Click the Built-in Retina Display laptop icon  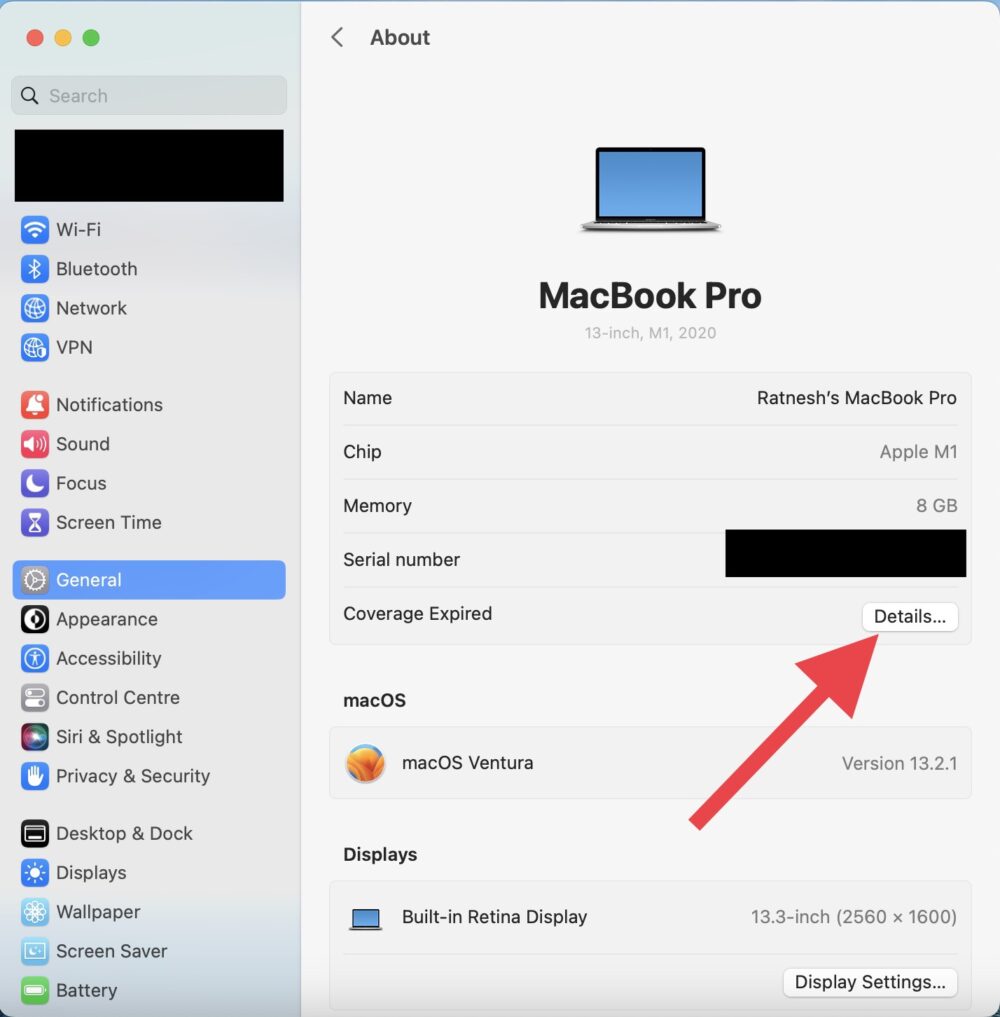[x=365, y=918]
